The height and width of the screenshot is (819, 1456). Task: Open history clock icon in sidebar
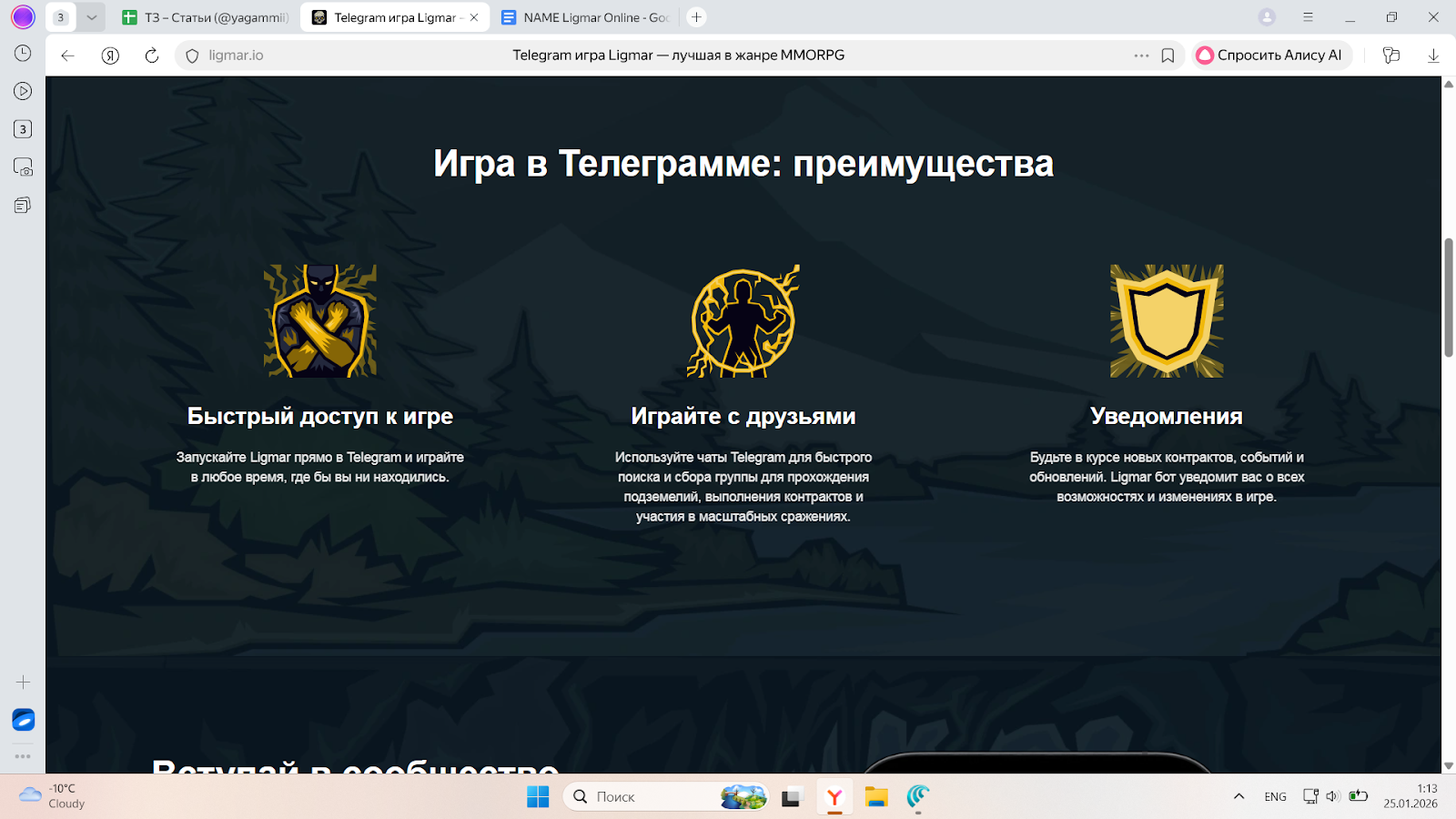tap(23, 54)
